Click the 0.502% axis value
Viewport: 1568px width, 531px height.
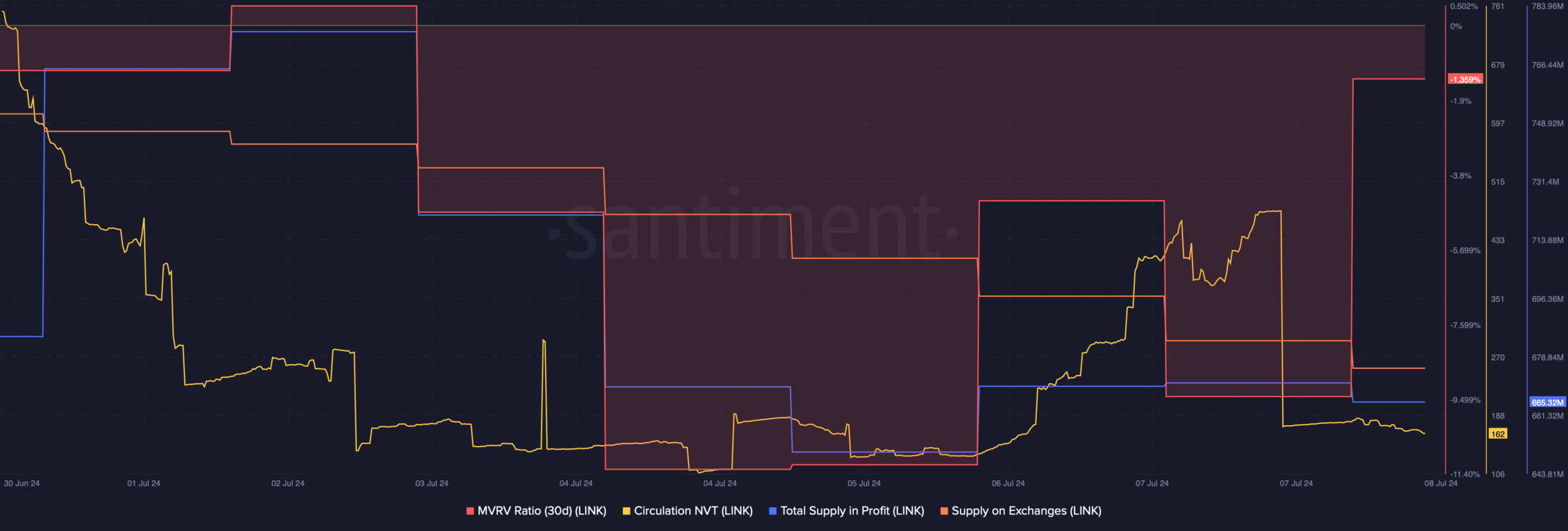click(x=1464, y=6)
